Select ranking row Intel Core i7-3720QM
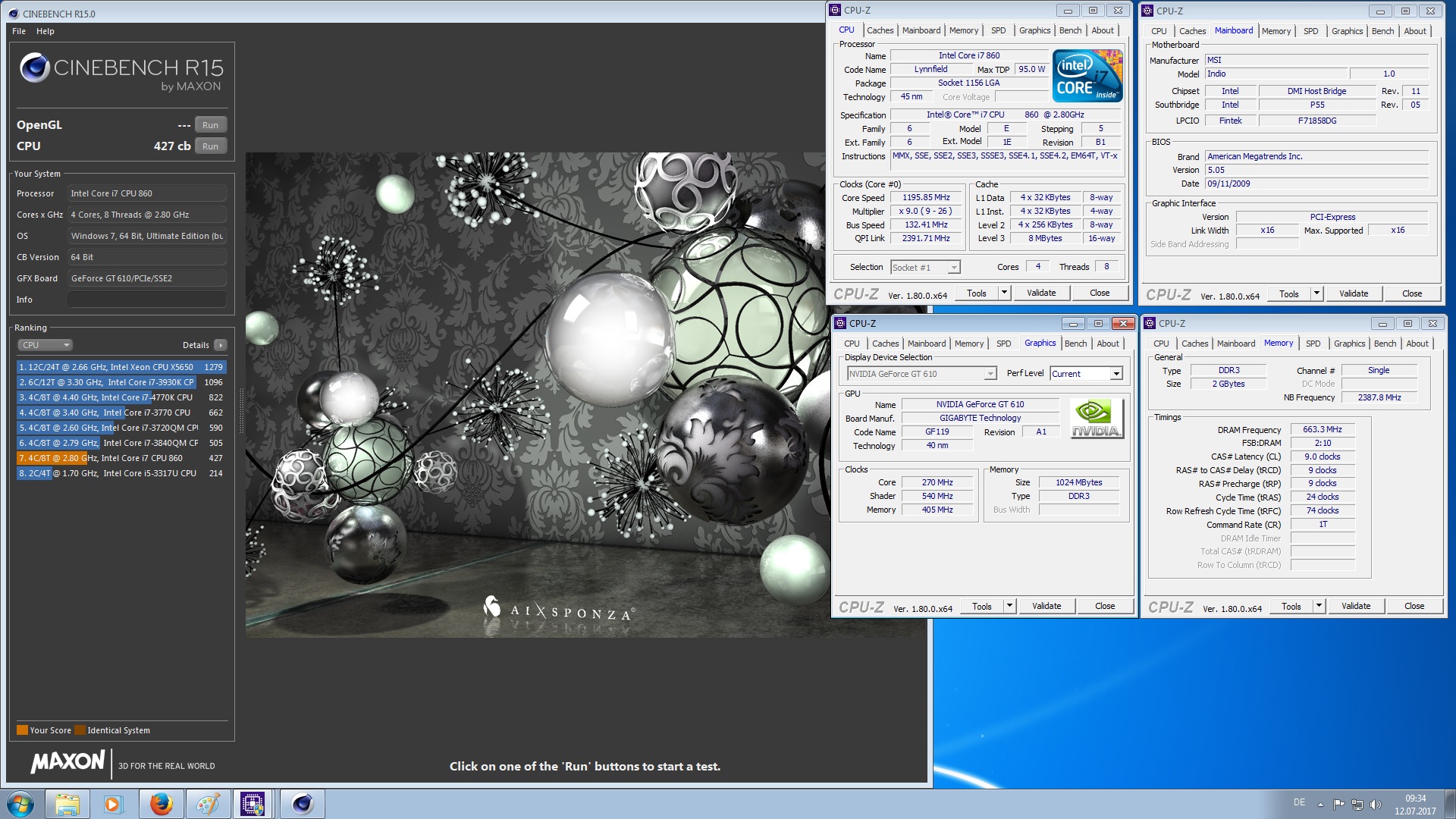The width and height of the screenshot is (1456, 819). 121,428
